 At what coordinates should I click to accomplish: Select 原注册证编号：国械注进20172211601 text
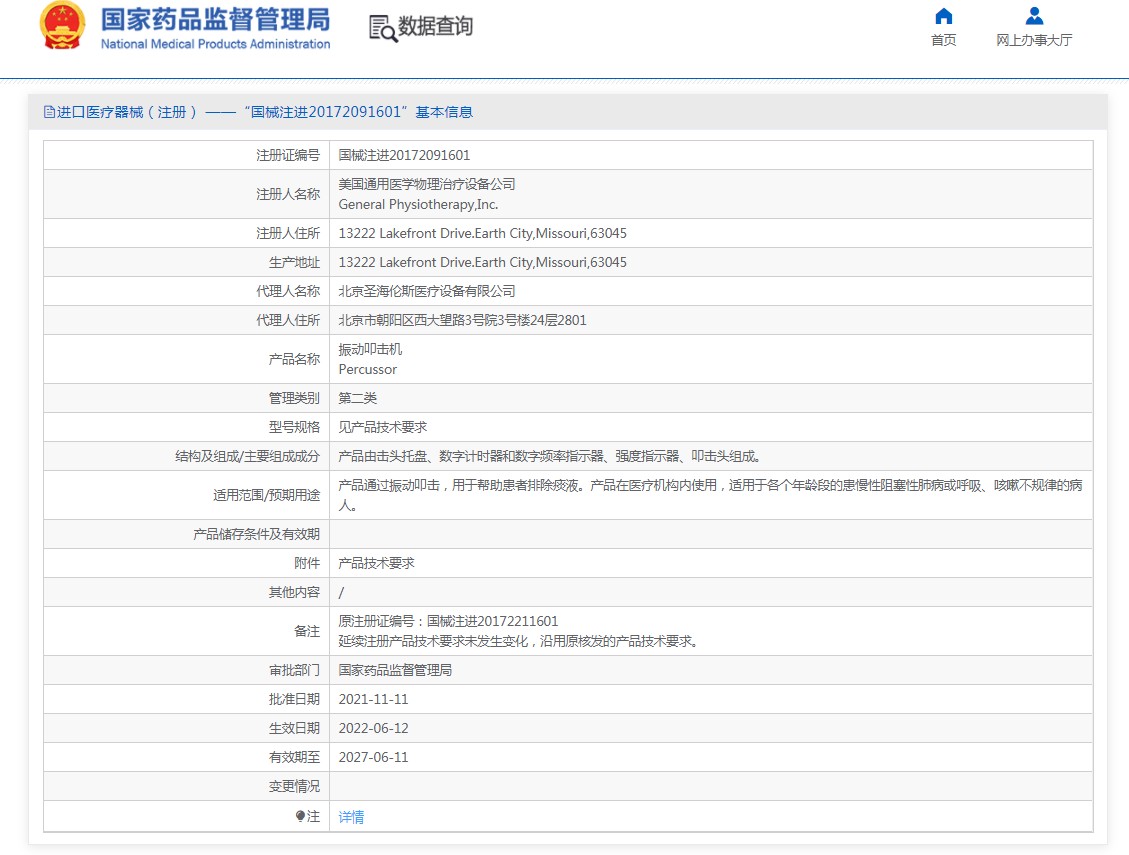pyautogui.click(x=449, y=621)
